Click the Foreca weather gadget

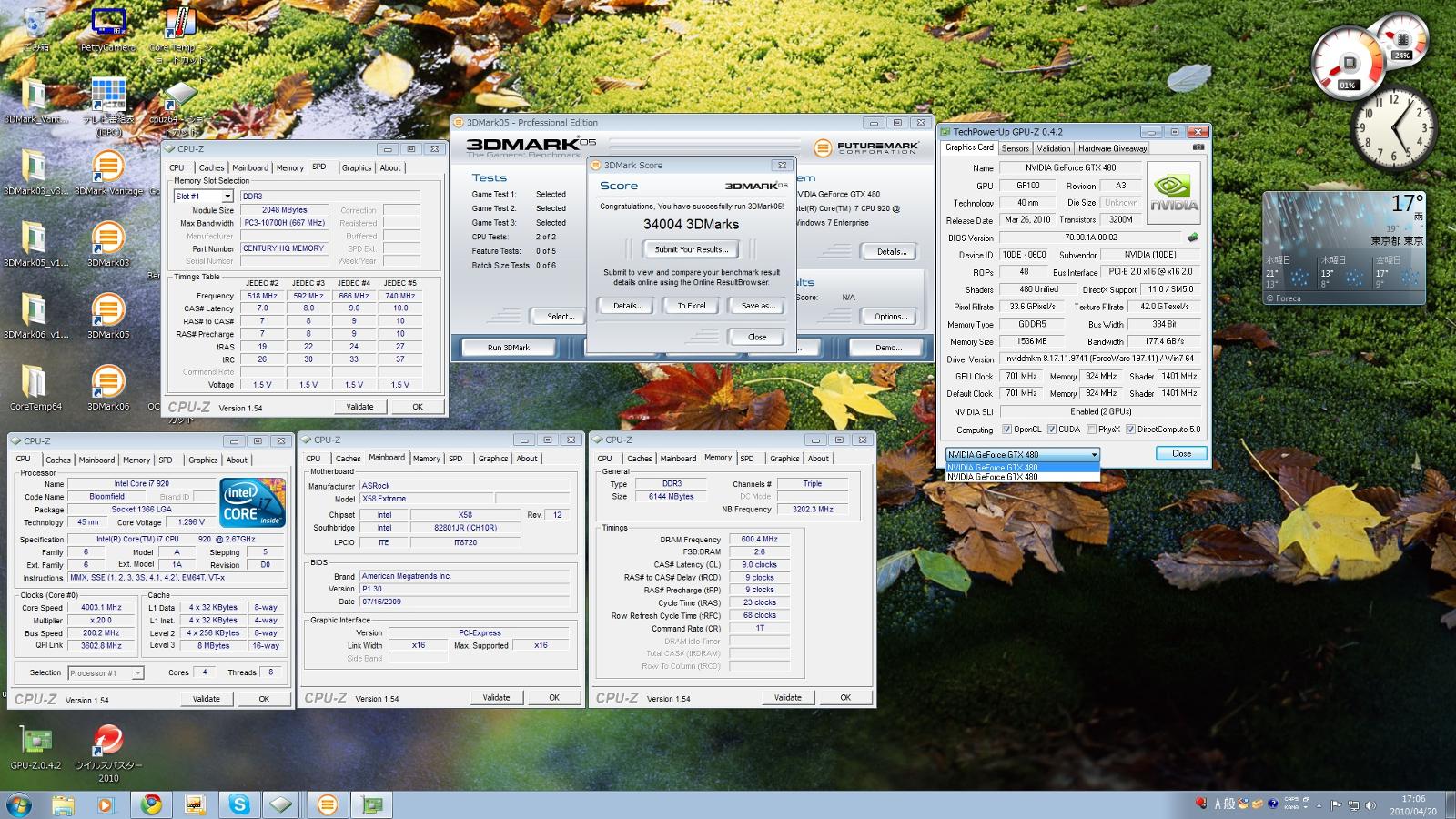coord(1342,248)
